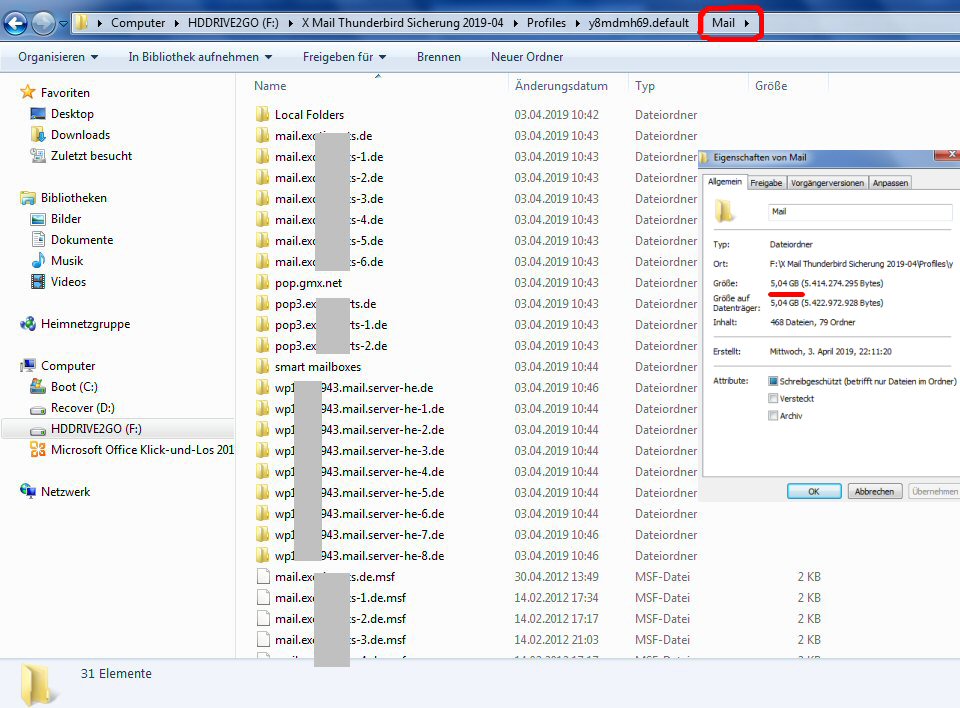The width and height of the screenshot is (960, 708).
Task: Click the Boot (C:) drive icon
Action: [x=38, y=387]
